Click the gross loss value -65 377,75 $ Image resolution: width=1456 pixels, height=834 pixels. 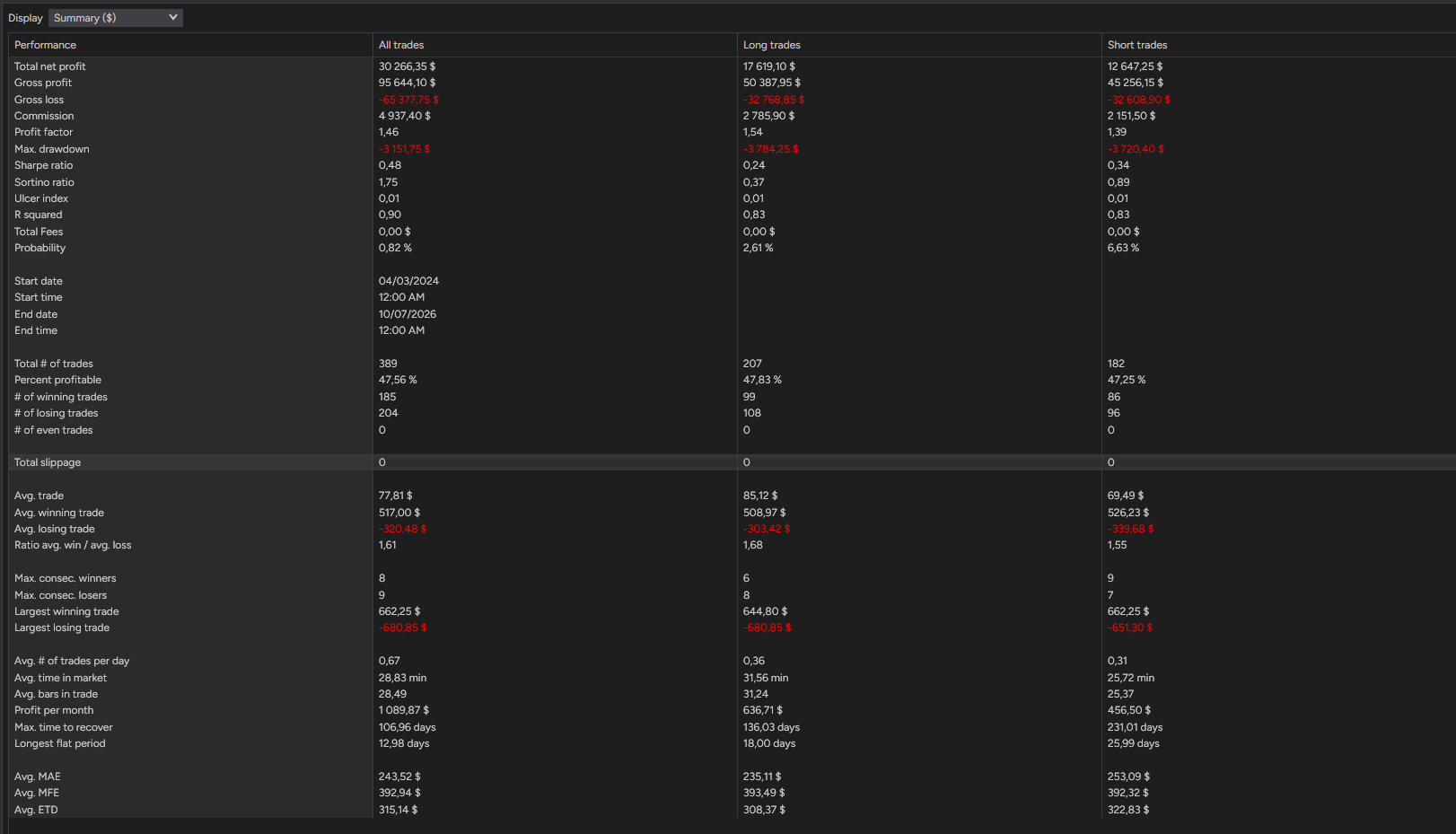[x=408, y=100]
